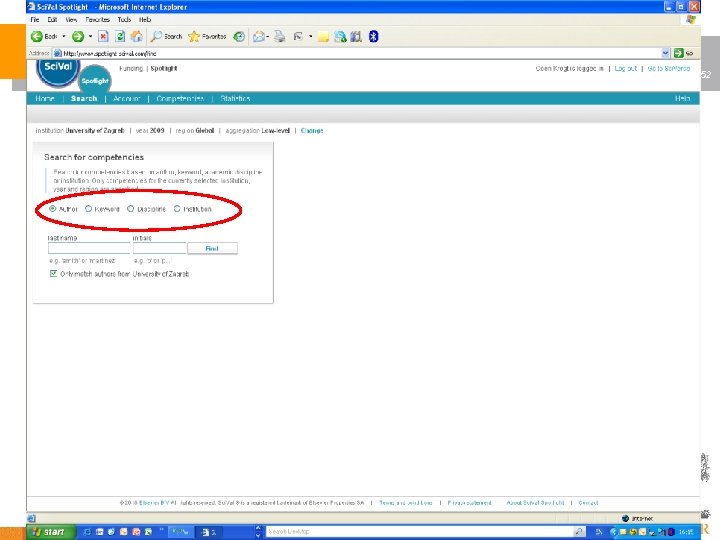This screenshot has width=720, height=540.
Task: Click the Go to SciVerse link
Action: [x=669, y=68]
